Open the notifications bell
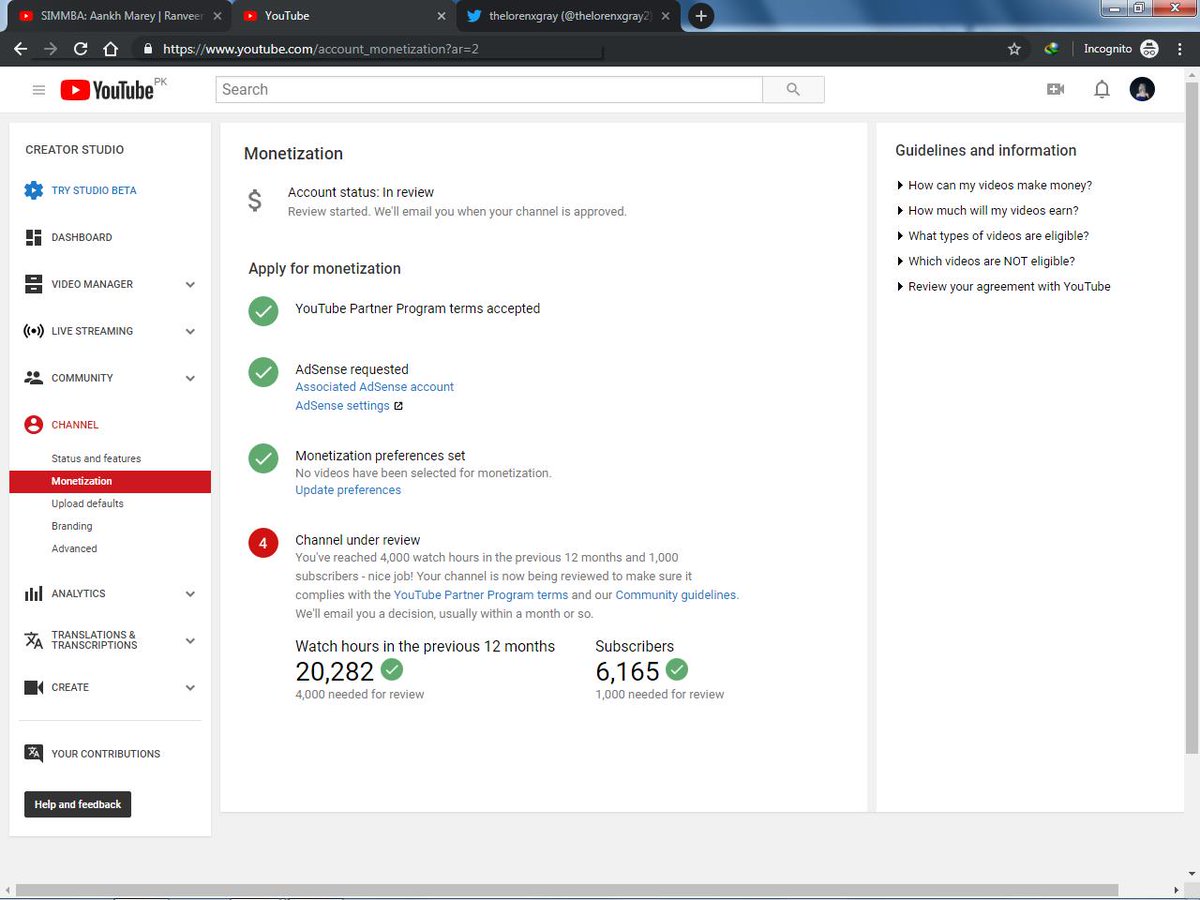The height and width of the screenshot is (900, 1200). click(x=1102, y=89)
